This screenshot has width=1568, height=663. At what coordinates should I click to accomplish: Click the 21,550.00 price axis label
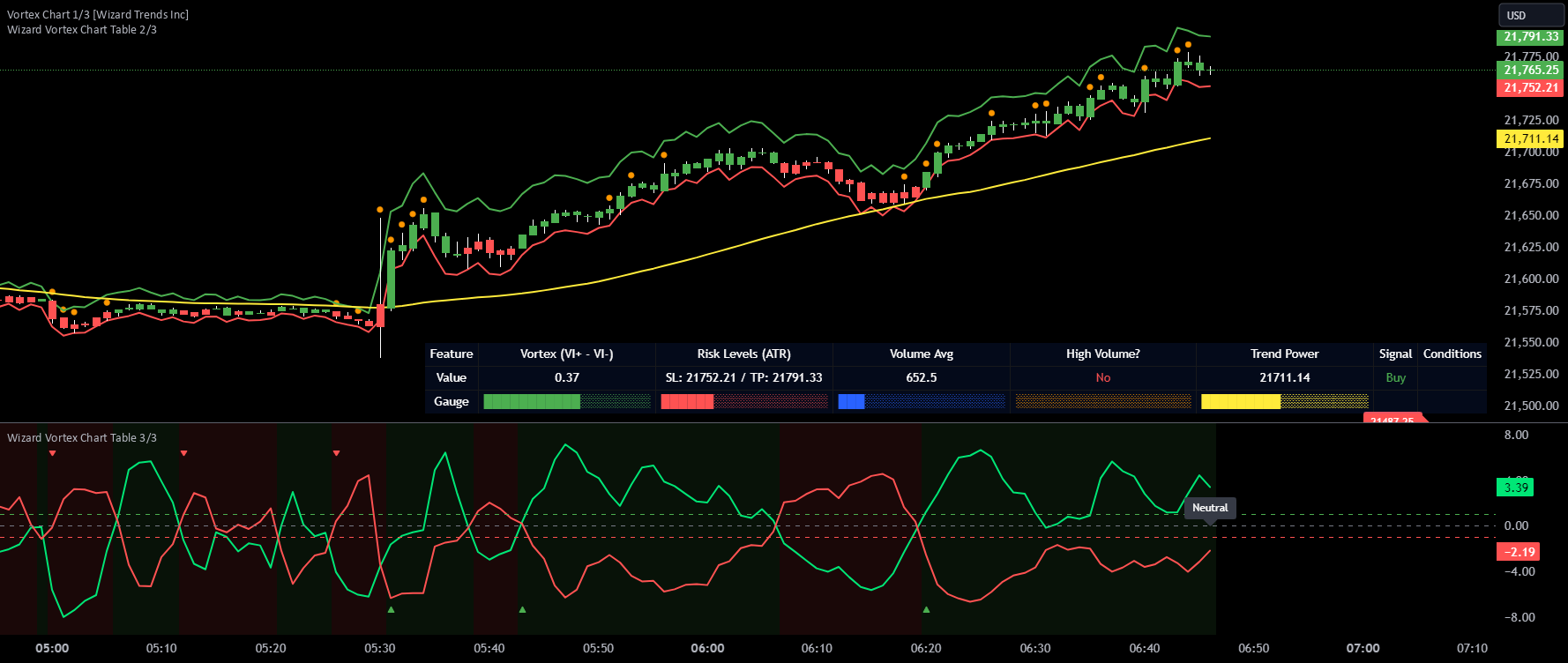[1531, 342]
